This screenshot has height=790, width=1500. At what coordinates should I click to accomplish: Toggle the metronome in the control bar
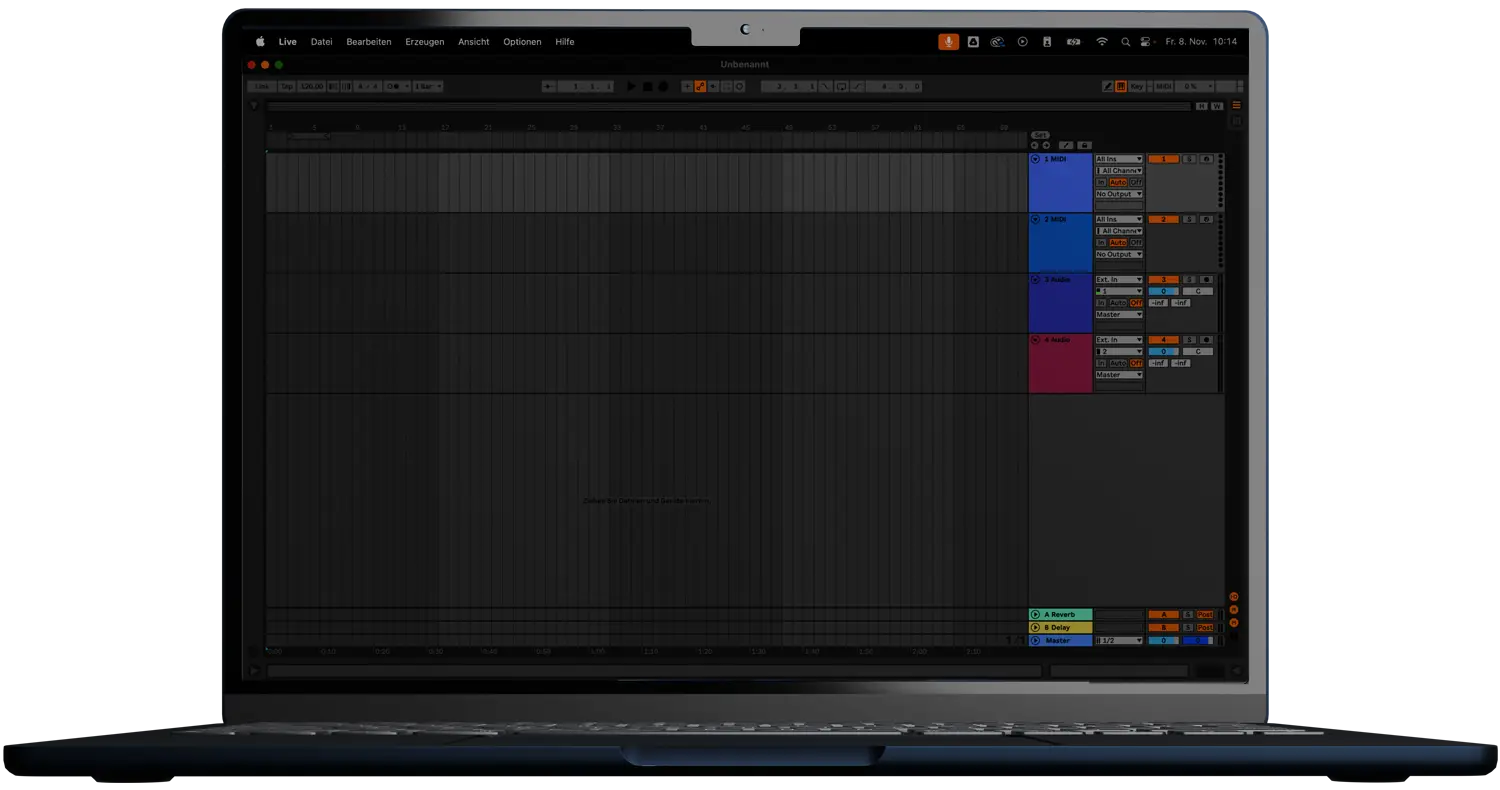point(390,87)
